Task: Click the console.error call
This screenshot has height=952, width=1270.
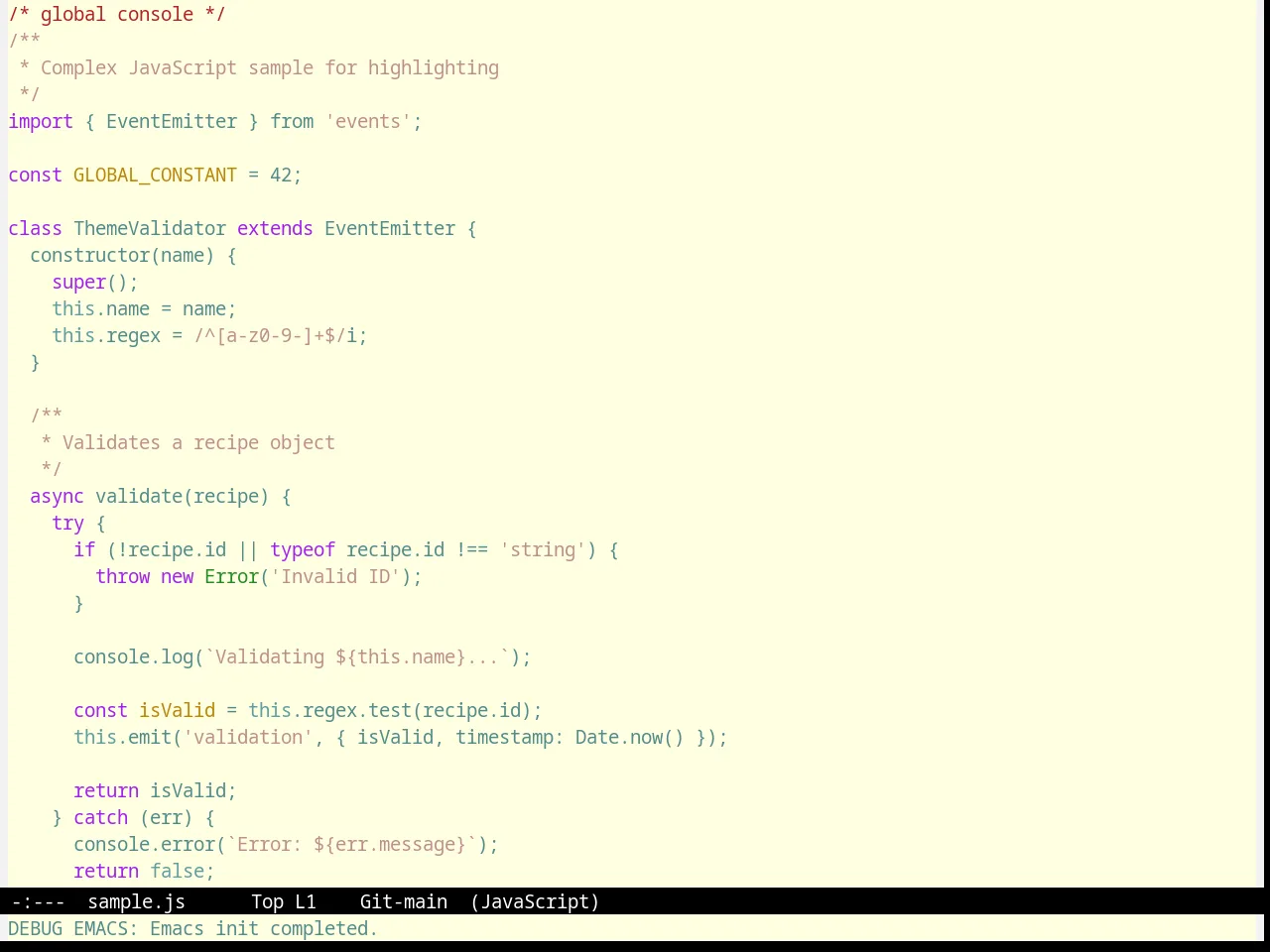Action: click(144, 844)
